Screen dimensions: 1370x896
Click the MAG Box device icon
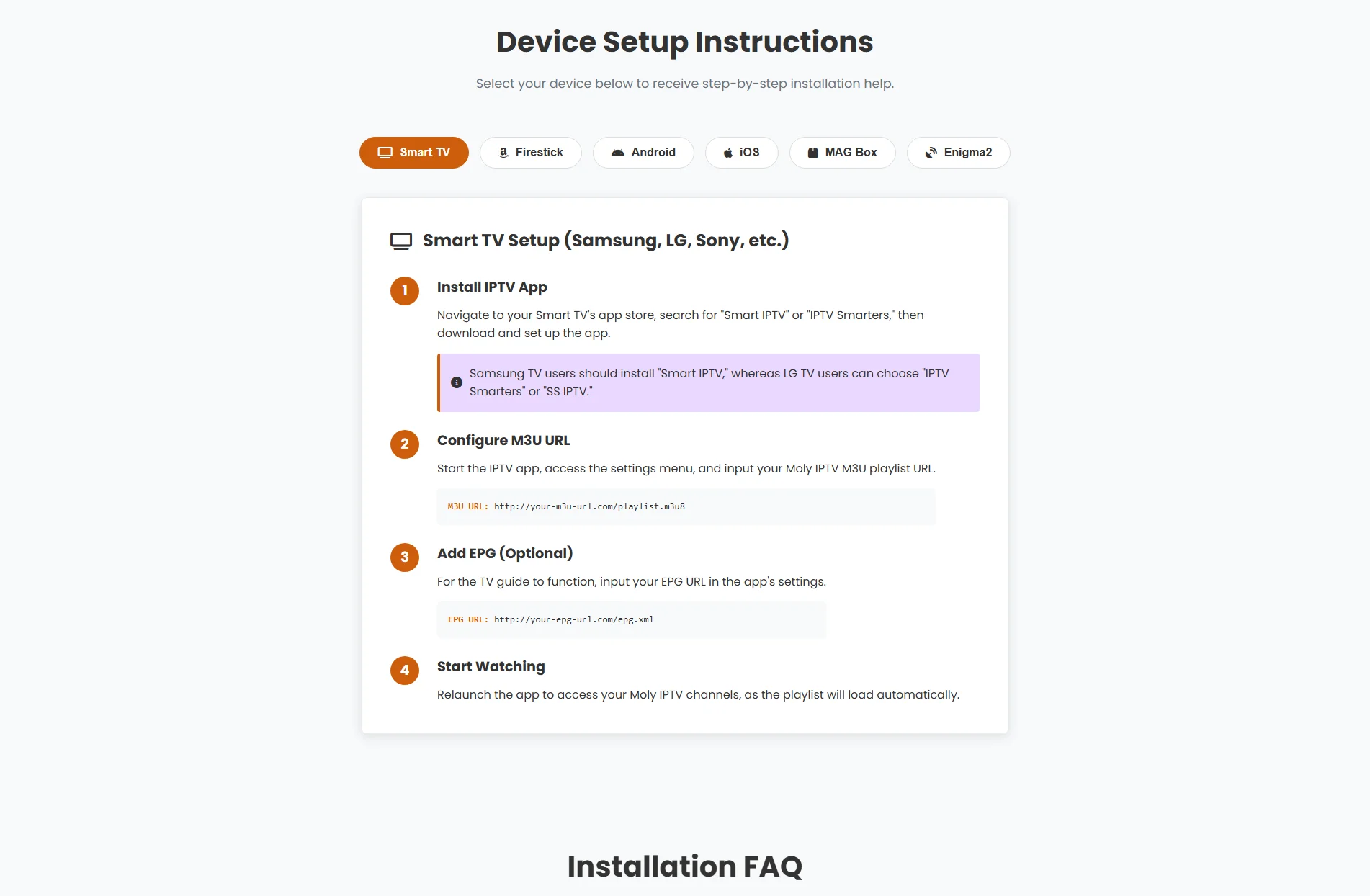tap(812, 152)
